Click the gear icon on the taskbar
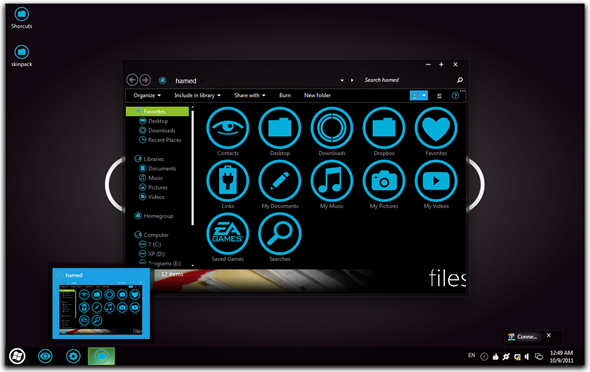 [73, 356]
